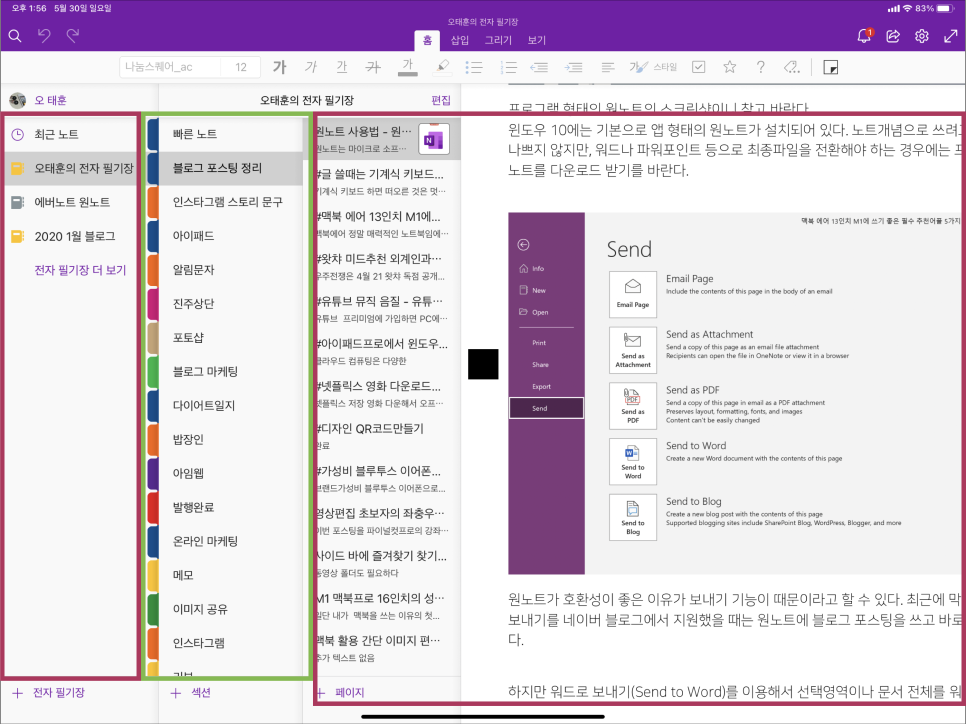The image size is (966, 724).
Task: Open the 스타일 styles button
Action: 652,67
